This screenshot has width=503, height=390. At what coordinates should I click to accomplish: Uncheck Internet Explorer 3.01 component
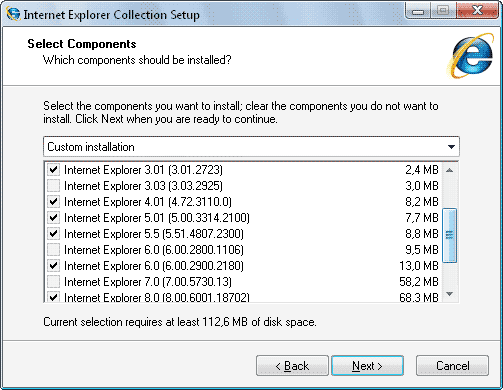point(53,170)
